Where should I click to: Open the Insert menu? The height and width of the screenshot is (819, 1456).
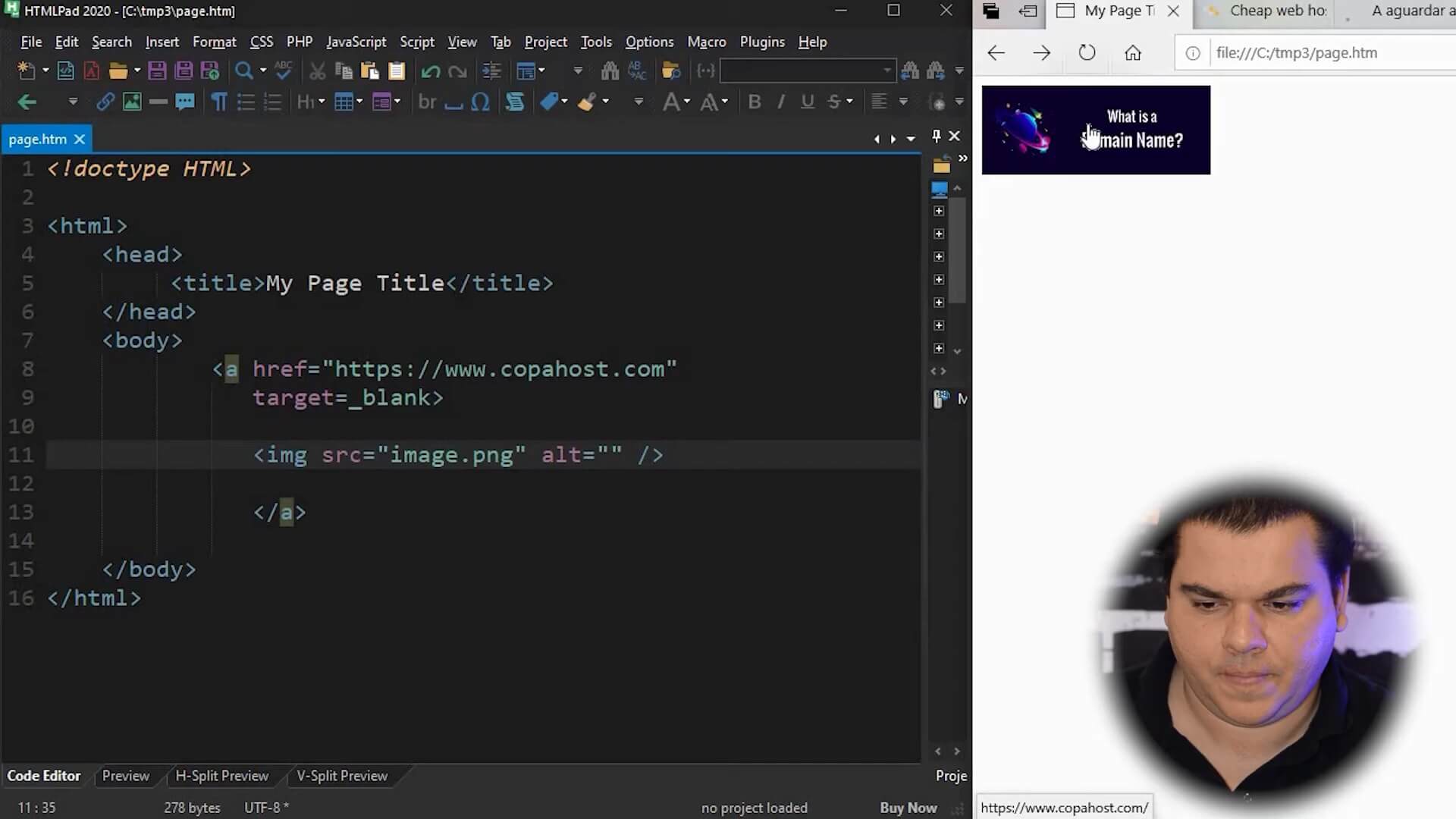(x=162, y=42)
